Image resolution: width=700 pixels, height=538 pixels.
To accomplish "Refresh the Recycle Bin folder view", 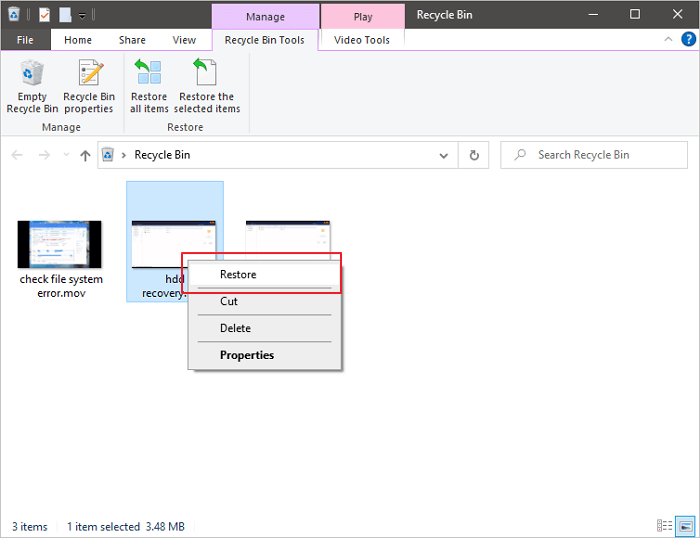I will 474,155.
